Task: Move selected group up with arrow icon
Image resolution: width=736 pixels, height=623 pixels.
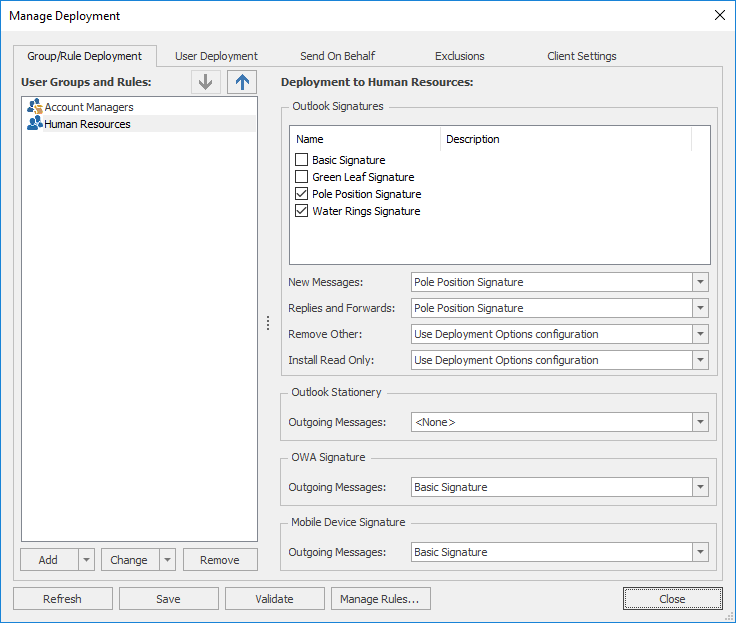Action: pos(241,82)
